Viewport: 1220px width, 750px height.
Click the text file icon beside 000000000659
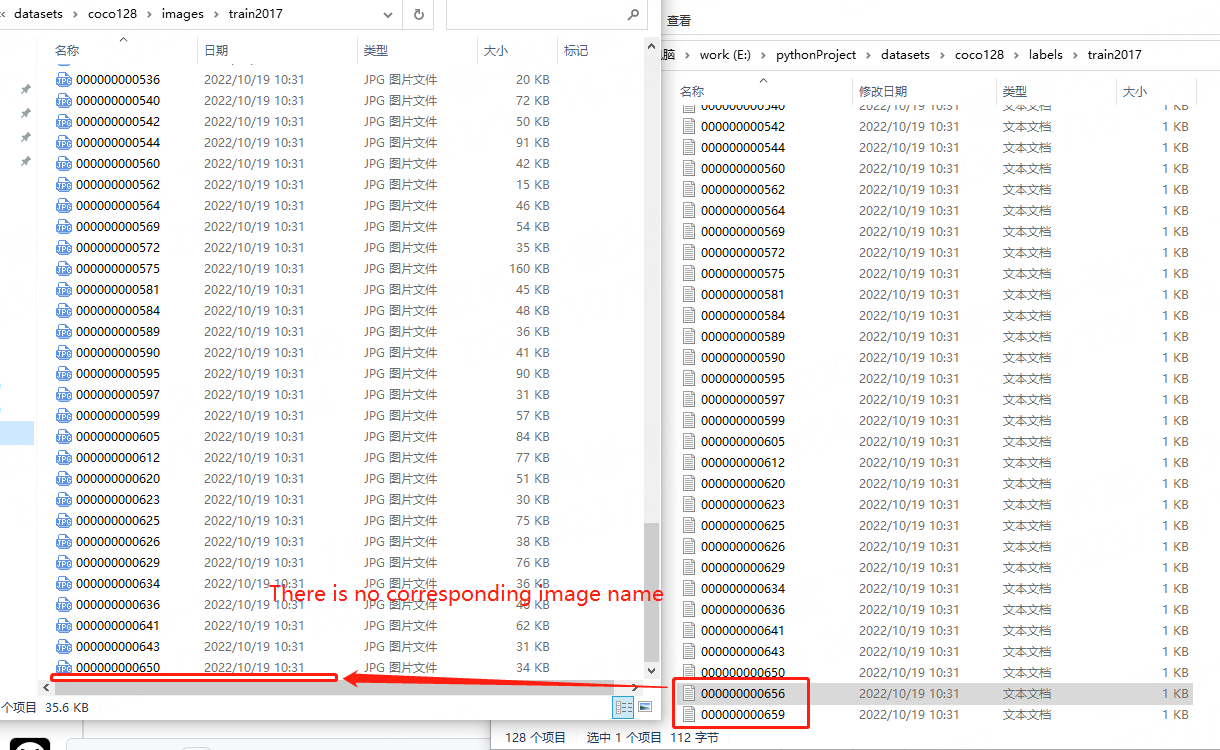point(689,714)
